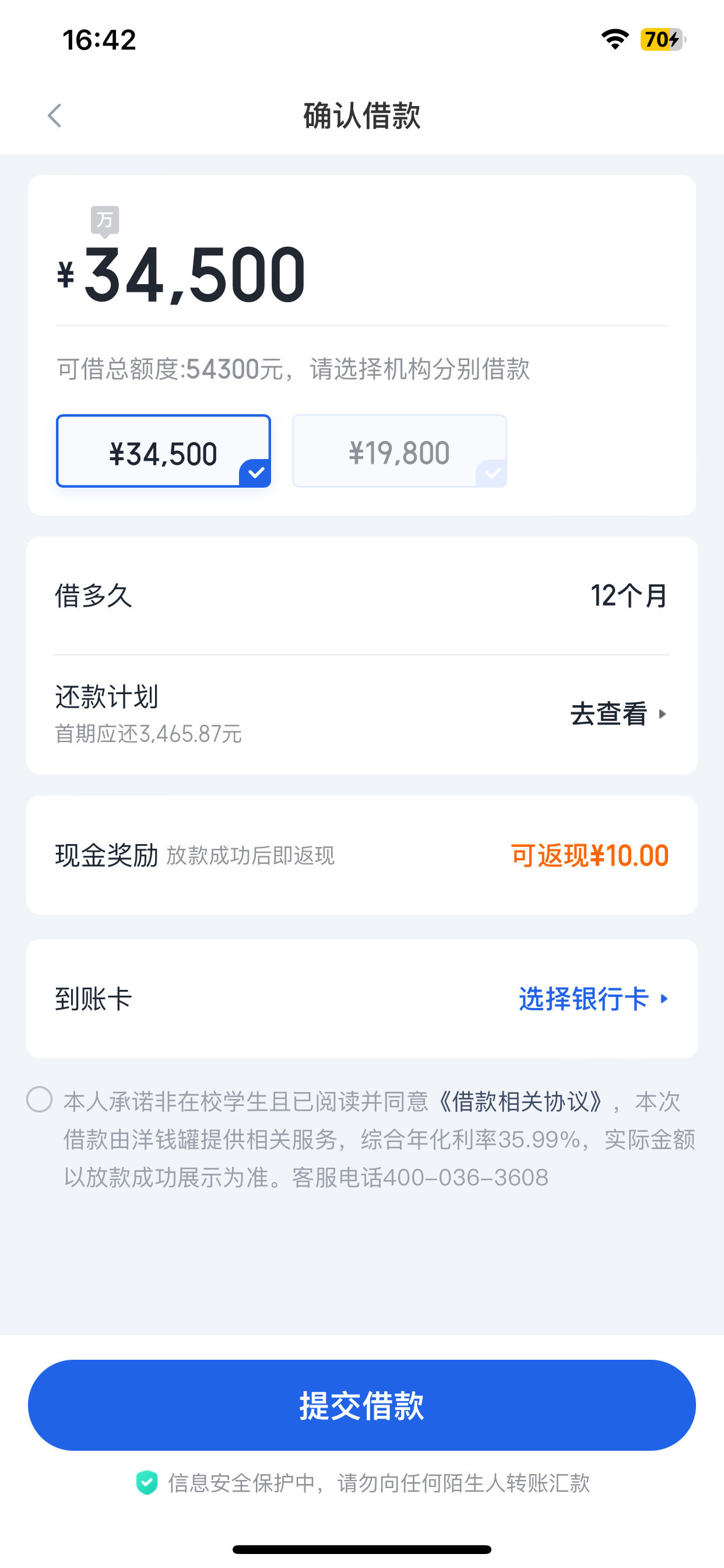Click the blue checkmark on ¥34,500 option

coord(255,473)
